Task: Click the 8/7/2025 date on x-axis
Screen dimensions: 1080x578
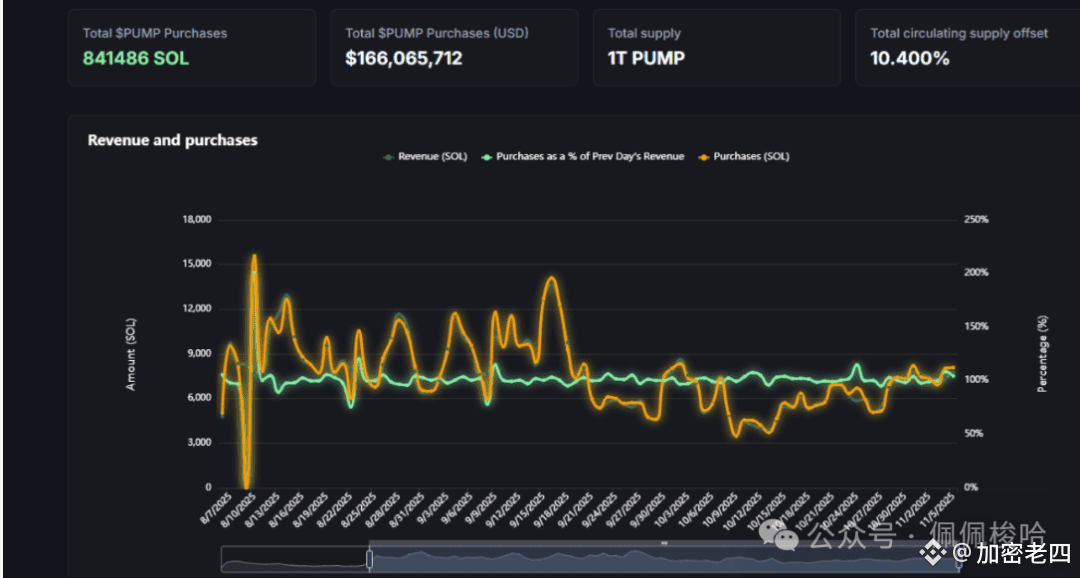Action: (x=214, y=508)
